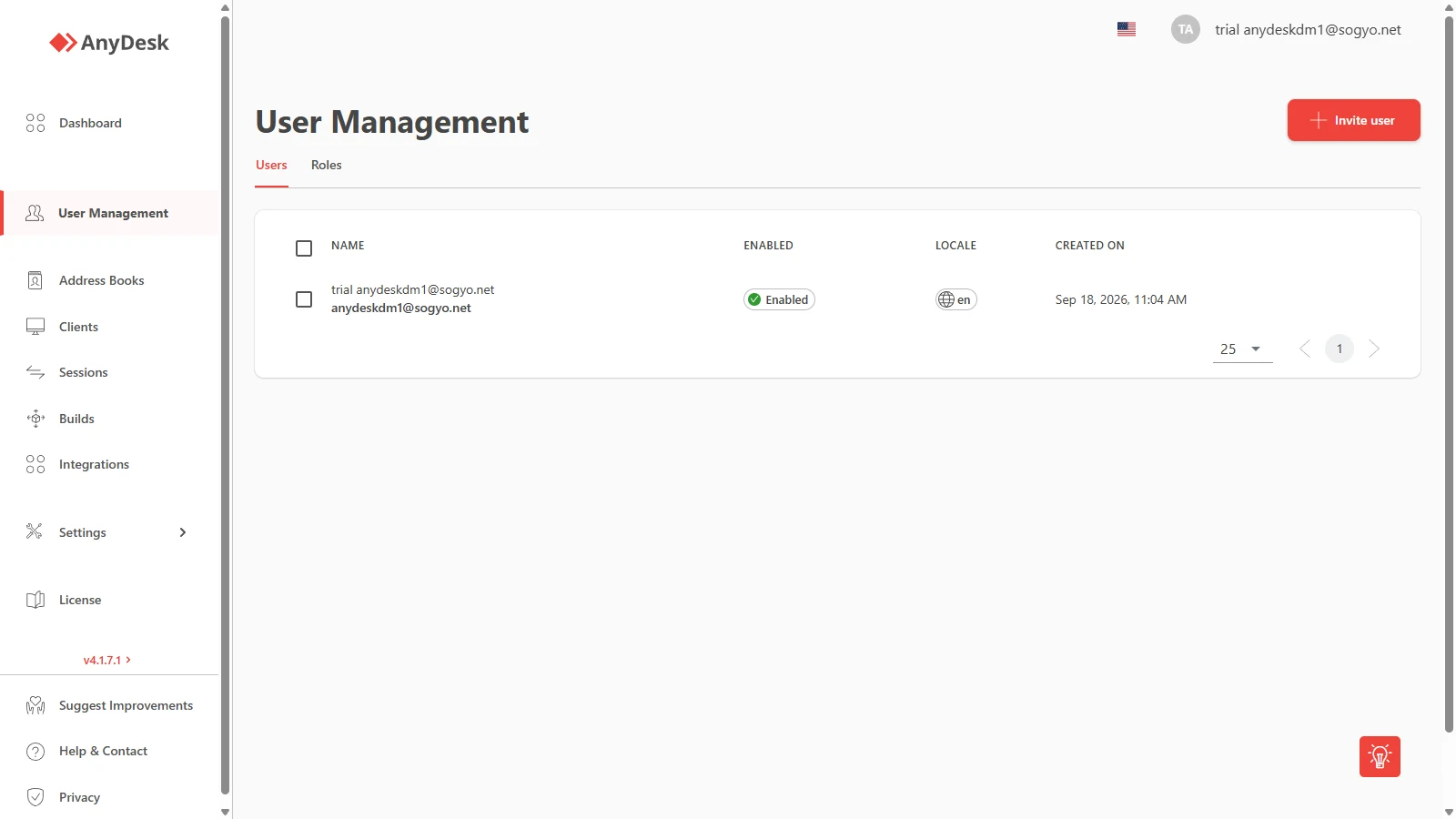Click the License book icon
This screenshot has width=1456, height=819.
tap(35, 600)
